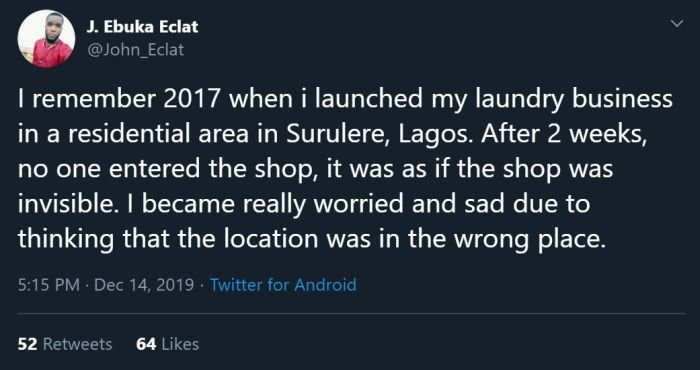
Task: Click the J. Ebuka Eclat display name
Action: click(142, 27)
